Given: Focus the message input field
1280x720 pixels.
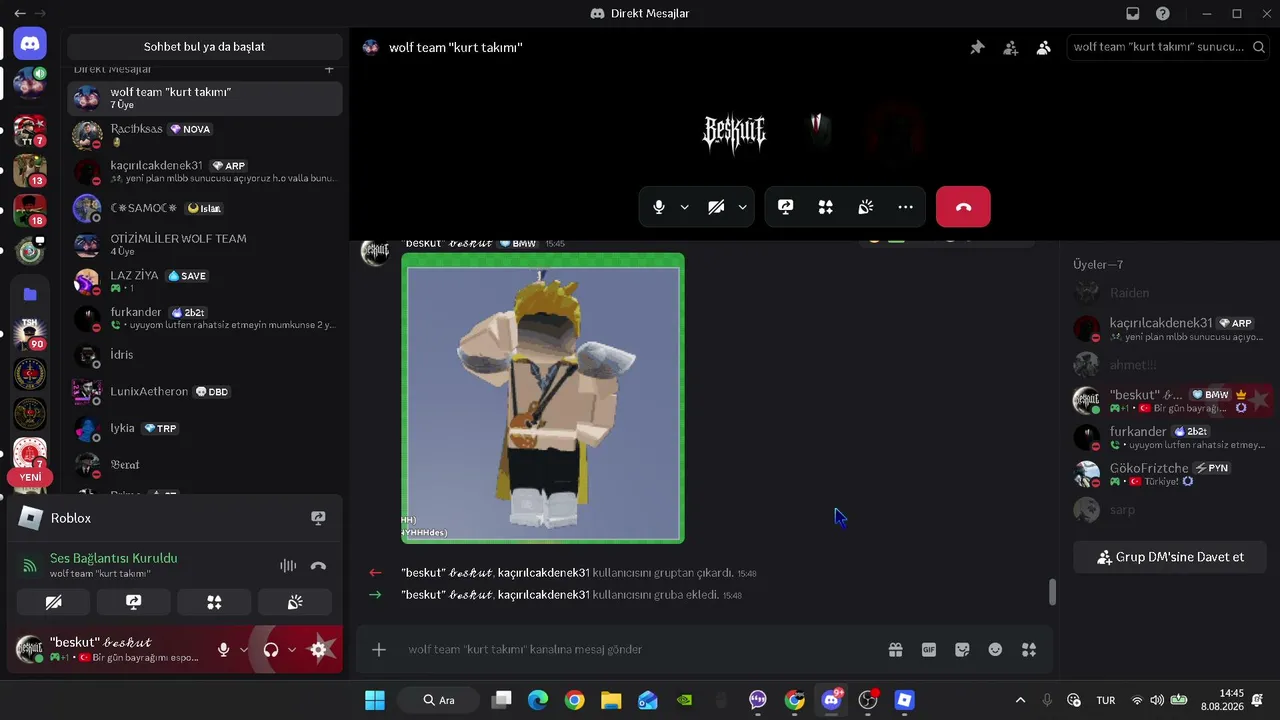Looking at the screenshot, I should click(640, 649).
